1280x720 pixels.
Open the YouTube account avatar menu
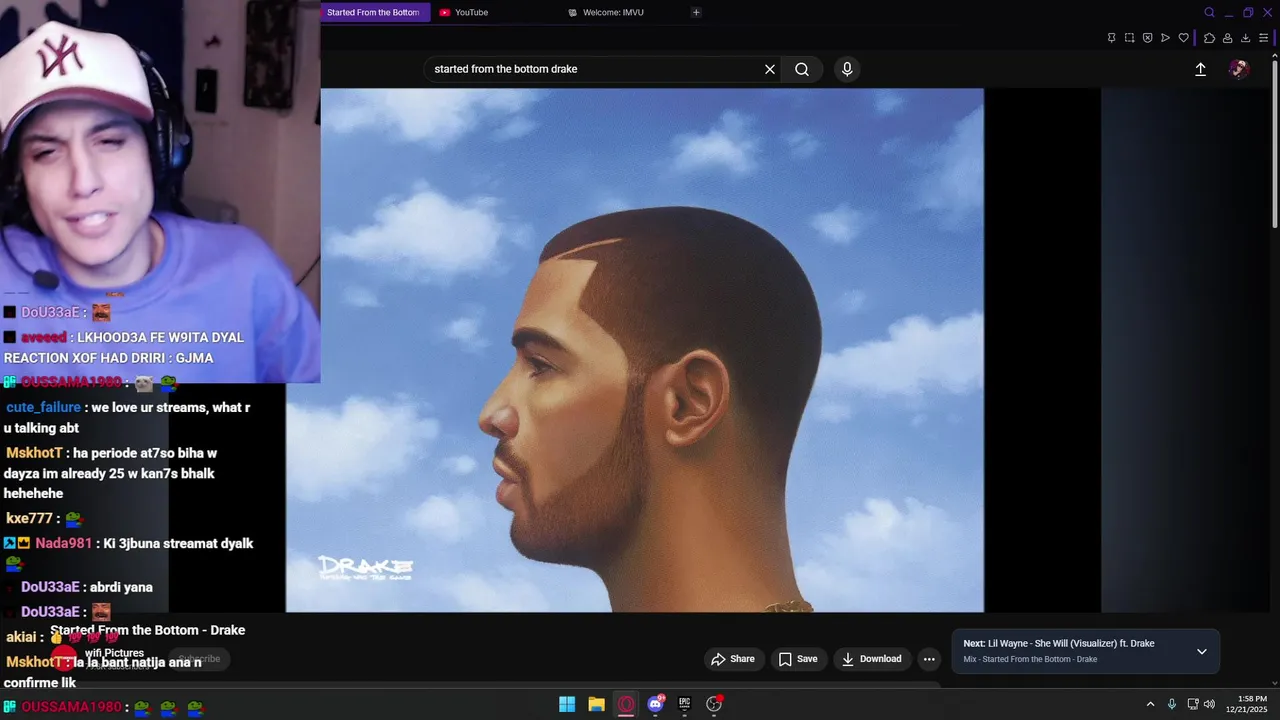click(x=1239, y=69)
